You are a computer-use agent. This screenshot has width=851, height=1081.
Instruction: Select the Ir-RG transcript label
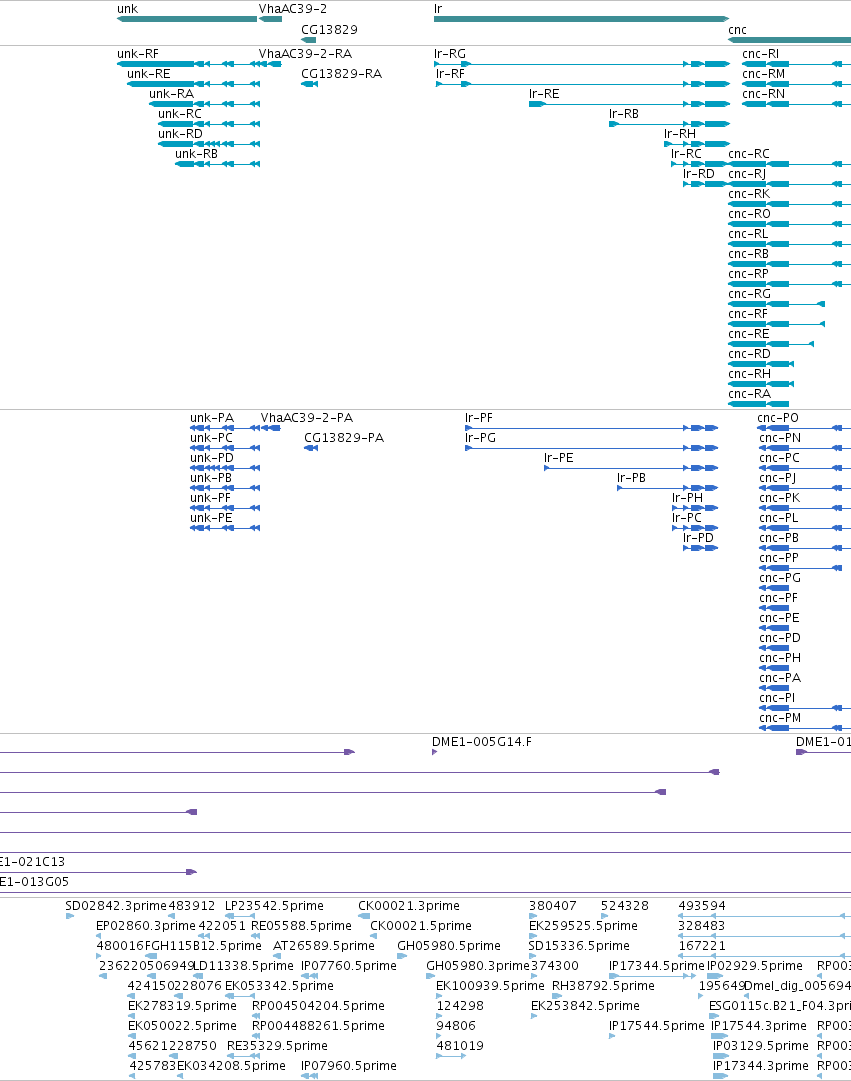click(x=450, y=54)
